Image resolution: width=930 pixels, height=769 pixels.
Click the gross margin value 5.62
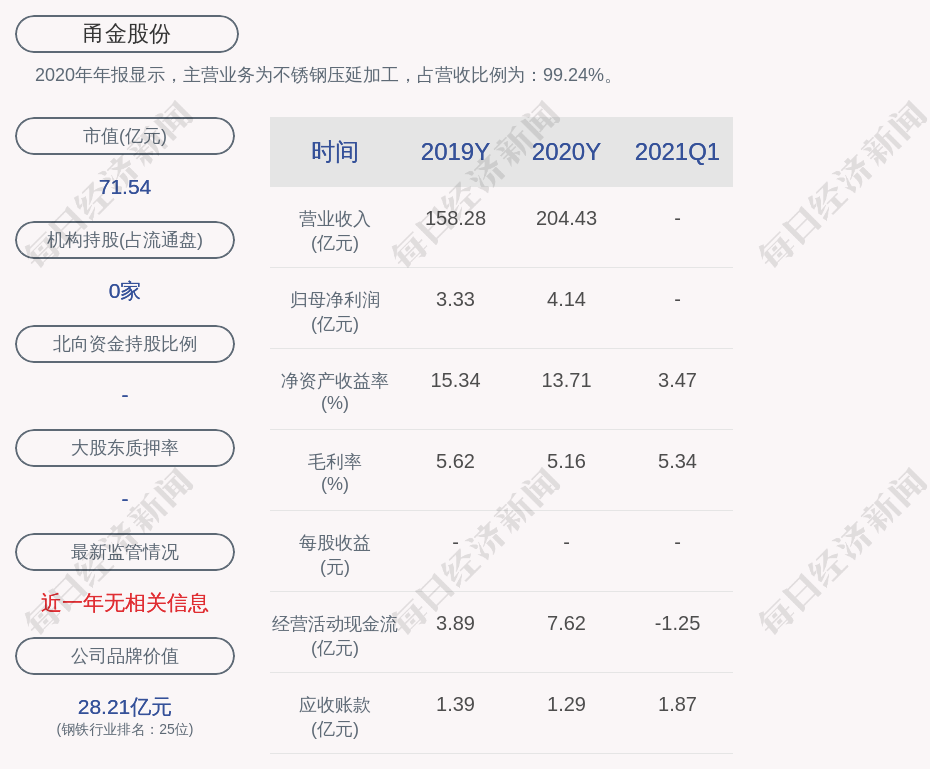[x=455, y=461]
